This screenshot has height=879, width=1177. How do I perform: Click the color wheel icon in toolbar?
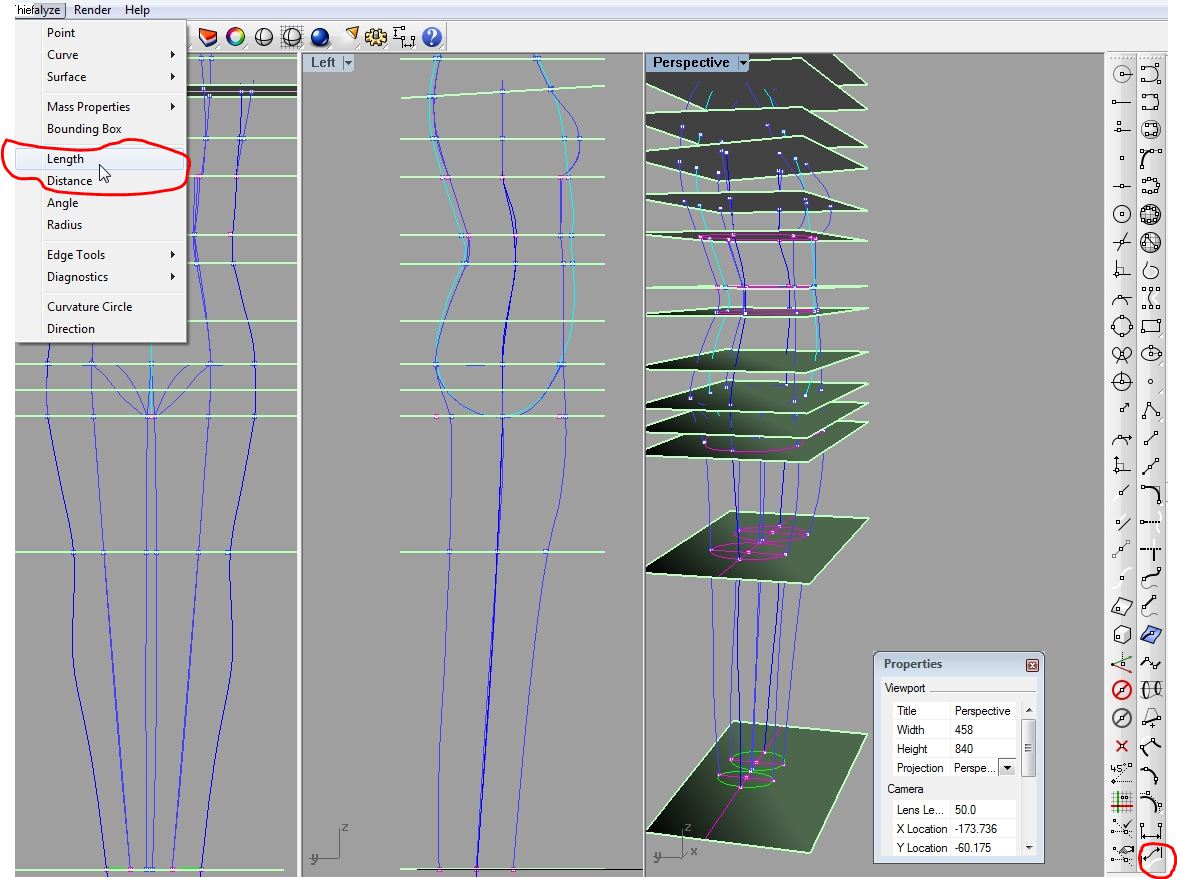pyautogui.click(x=235, y=37)
